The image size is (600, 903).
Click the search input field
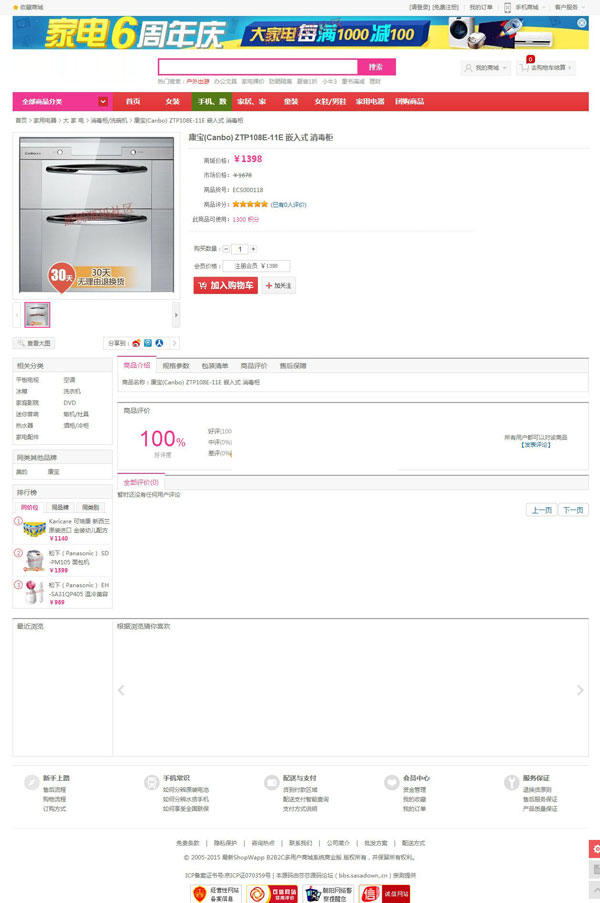[257, 67]
